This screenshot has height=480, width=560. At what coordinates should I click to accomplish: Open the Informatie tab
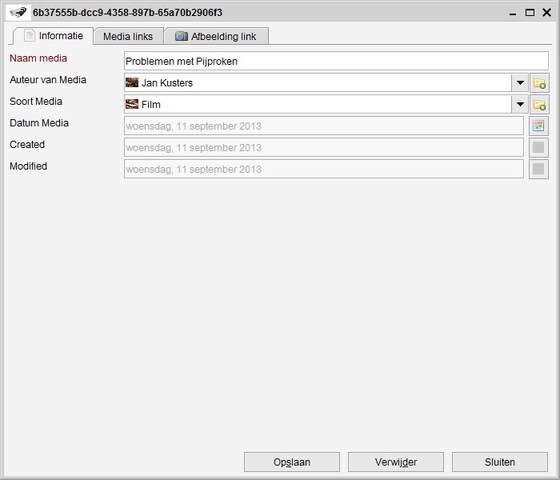[54, 36]
